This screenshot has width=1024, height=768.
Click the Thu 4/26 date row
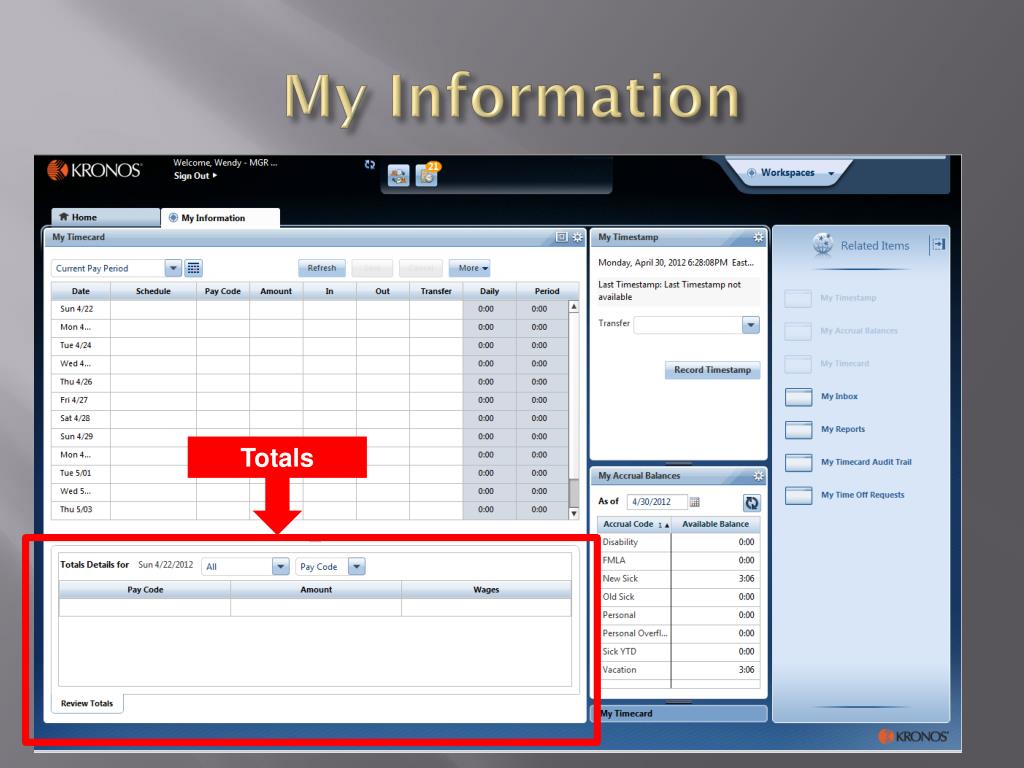(310, 382)
